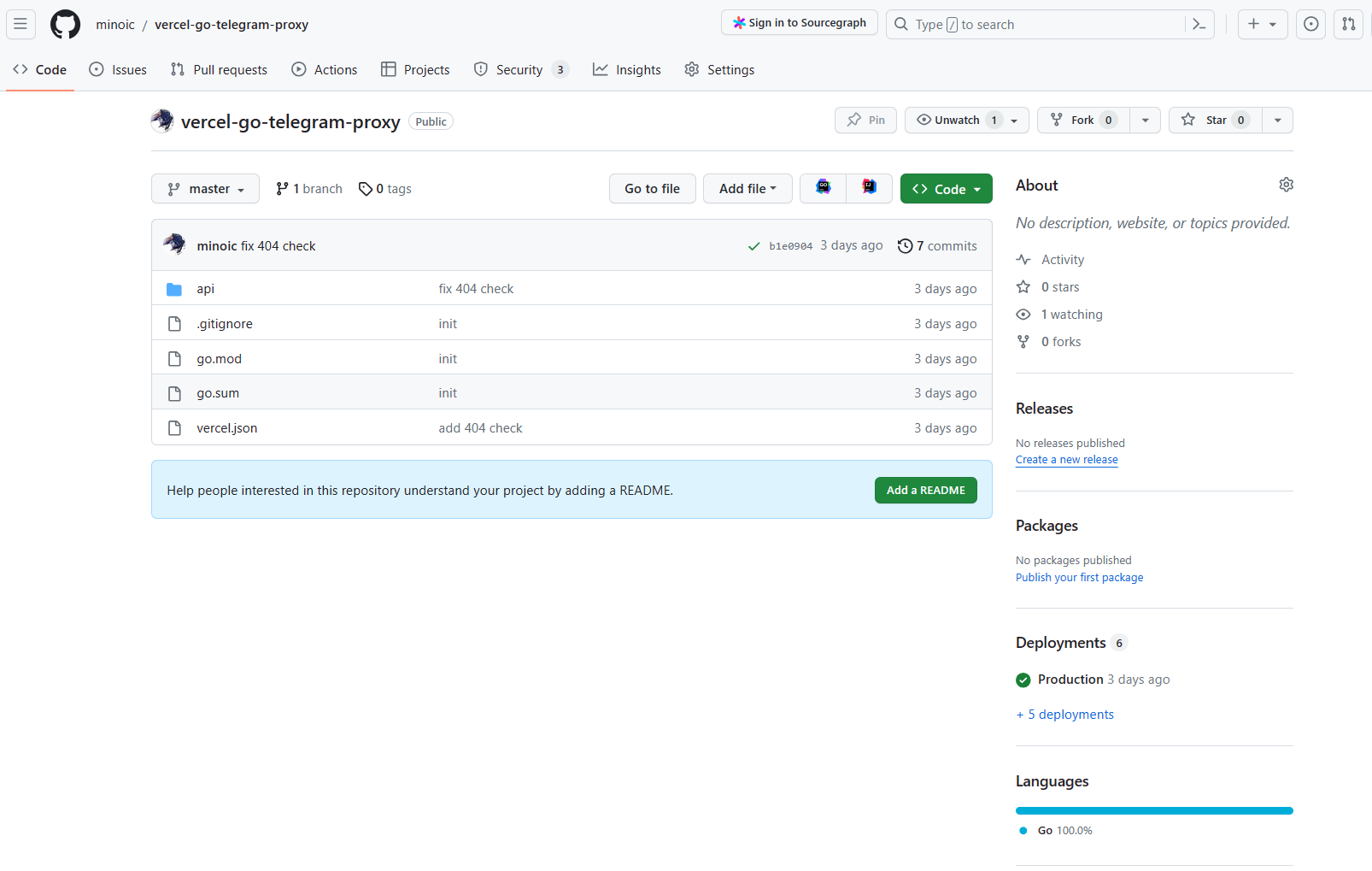Click minoic avatar in commit row

(x=175, y=244)
